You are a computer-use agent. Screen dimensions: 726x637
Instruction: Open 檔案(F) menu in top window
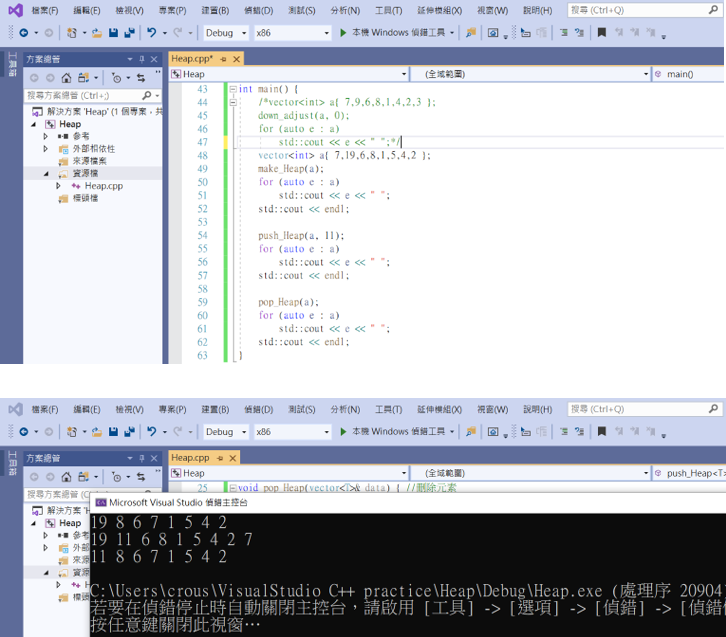[45, 10]
